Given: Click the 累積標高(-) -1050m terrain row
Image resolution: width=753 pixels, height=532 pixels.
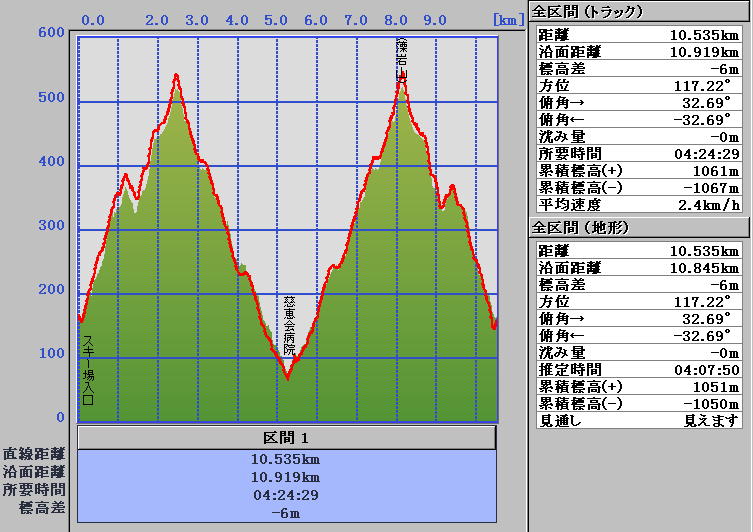Looking at the screenshot, I should tap(640, 404).
